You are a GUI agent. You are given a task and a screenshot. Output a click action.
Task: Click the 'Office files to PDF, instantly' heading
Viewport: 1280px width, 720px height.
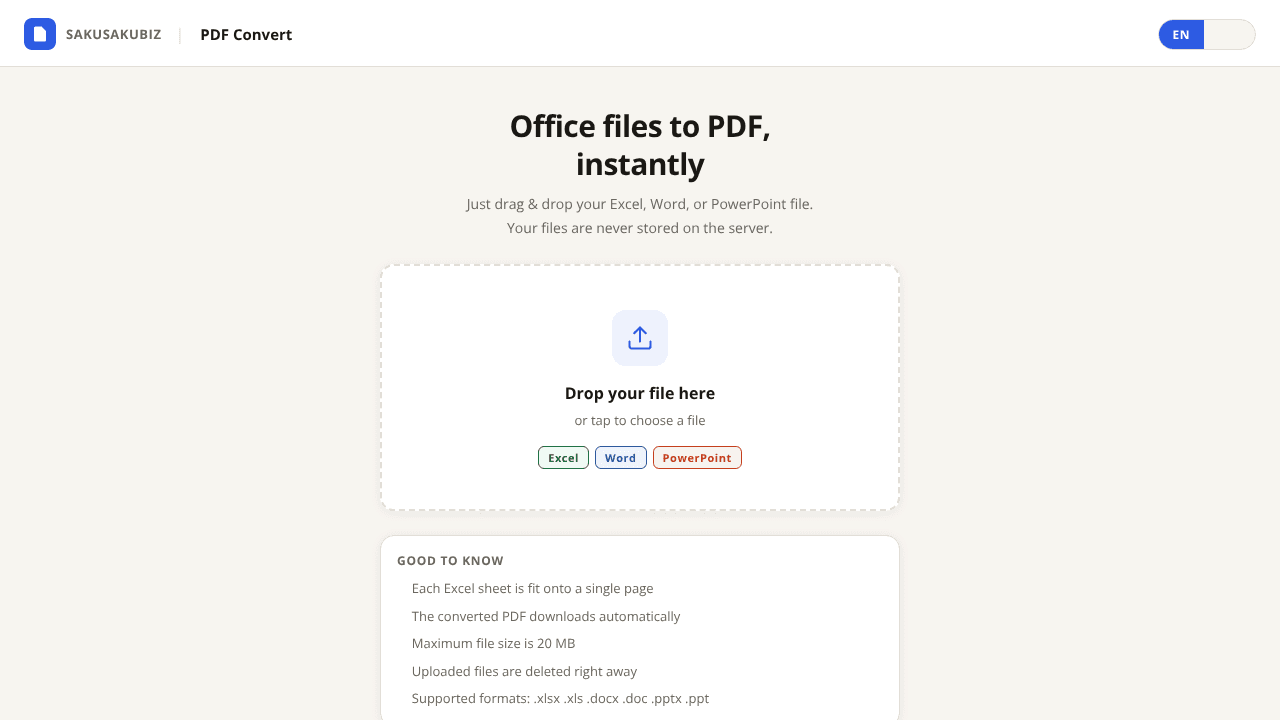[x=640, y=145]
